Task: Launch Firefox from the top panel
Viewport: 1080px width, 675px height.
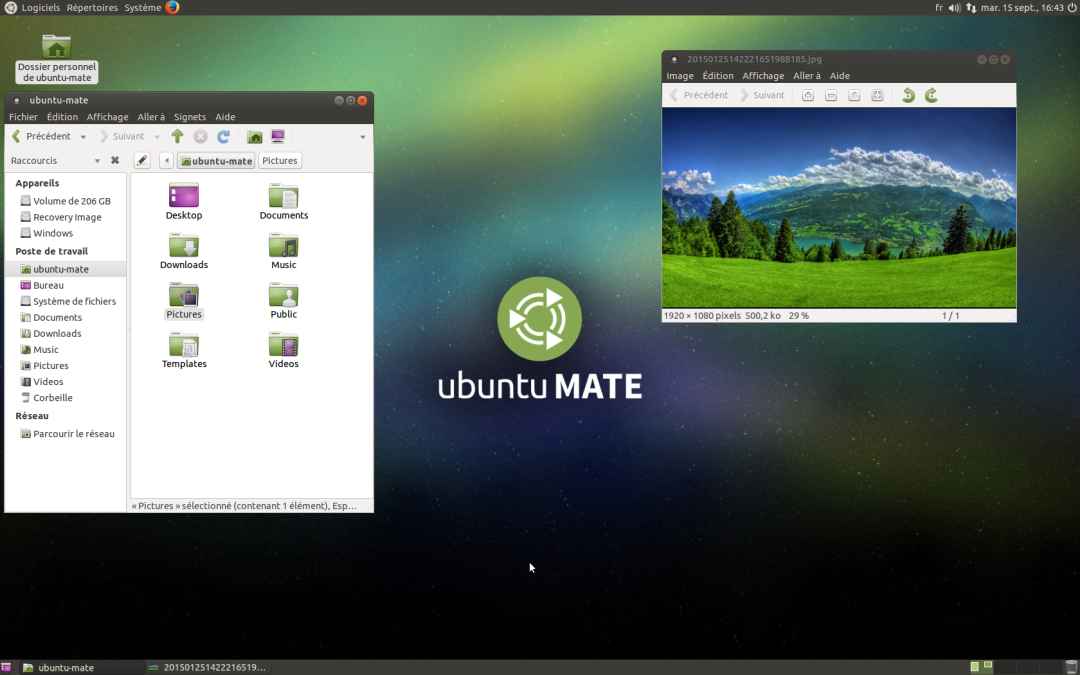Action: tap(172, 8)
